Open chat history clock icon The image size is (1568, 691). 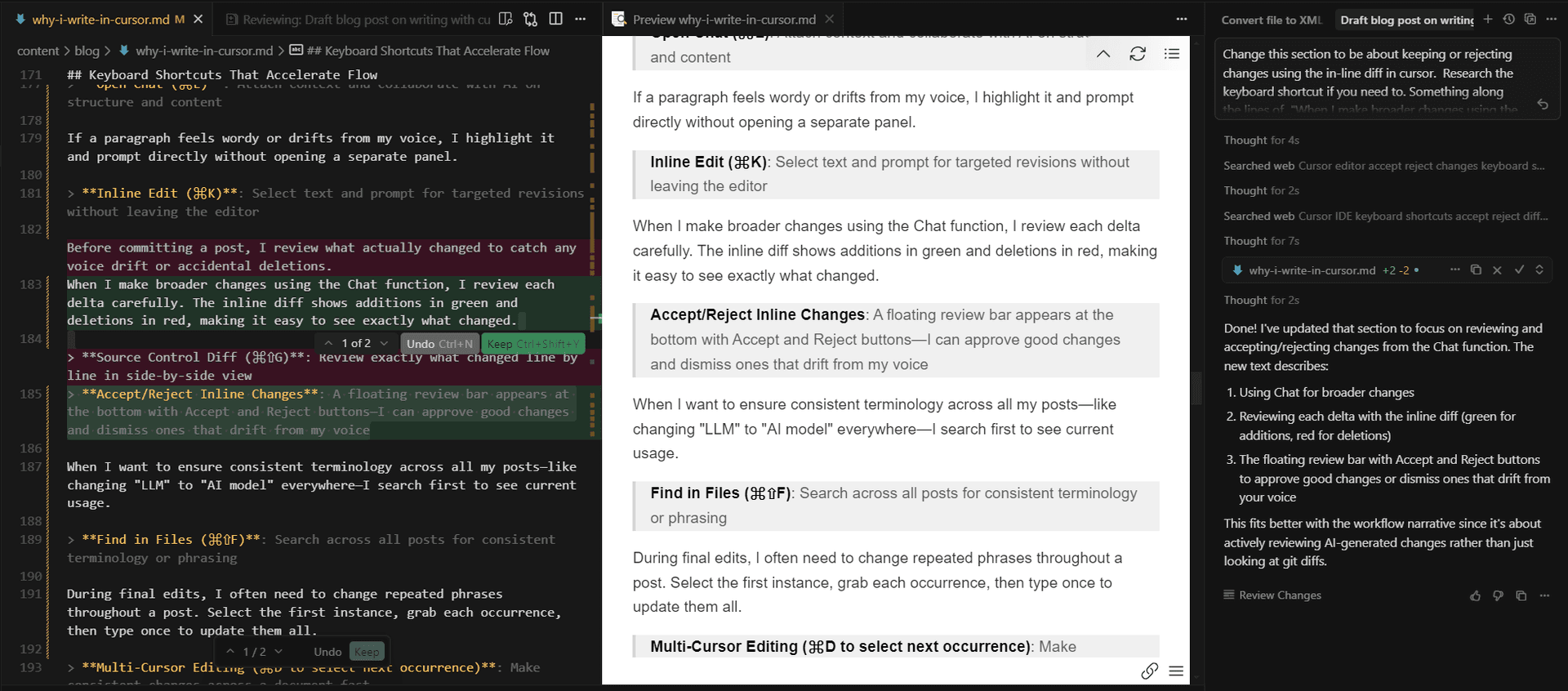pyautogui.click(x=1508, y=19)
